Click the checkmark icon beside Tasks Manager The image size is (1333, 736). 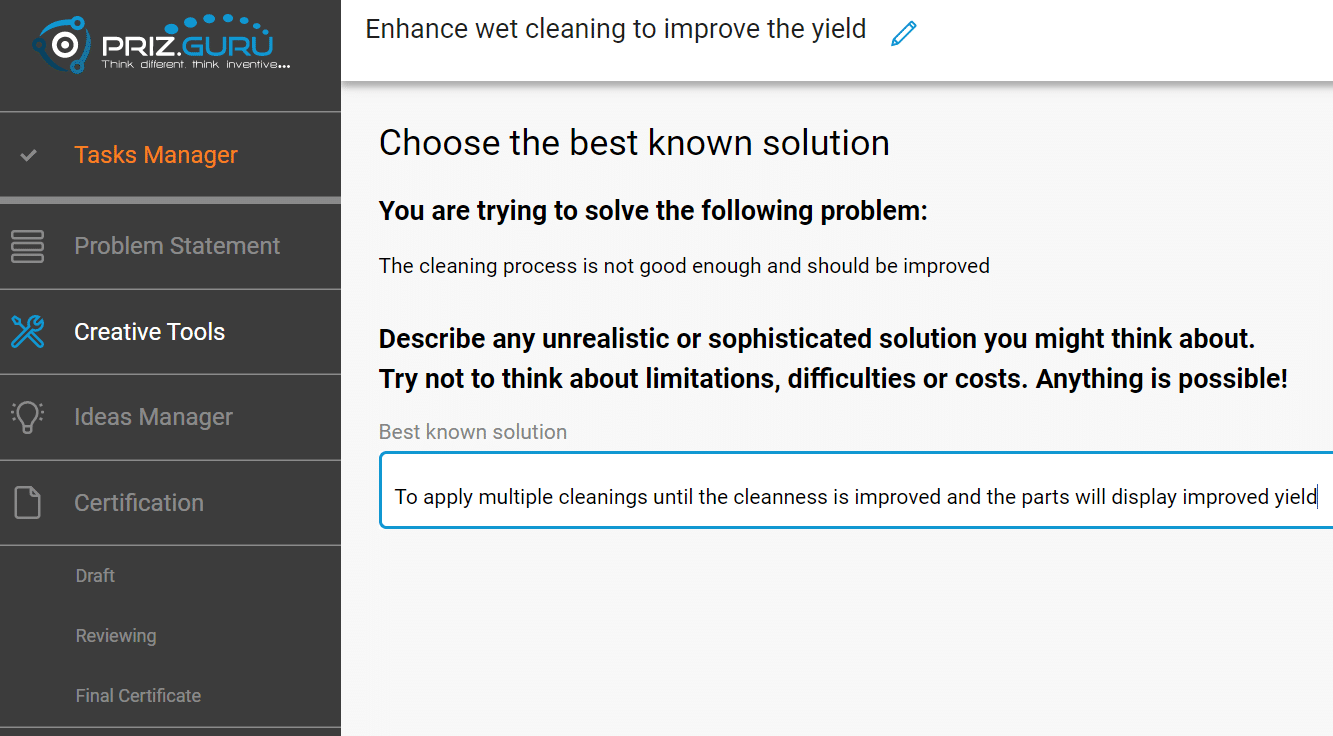[x=29, y=155]
